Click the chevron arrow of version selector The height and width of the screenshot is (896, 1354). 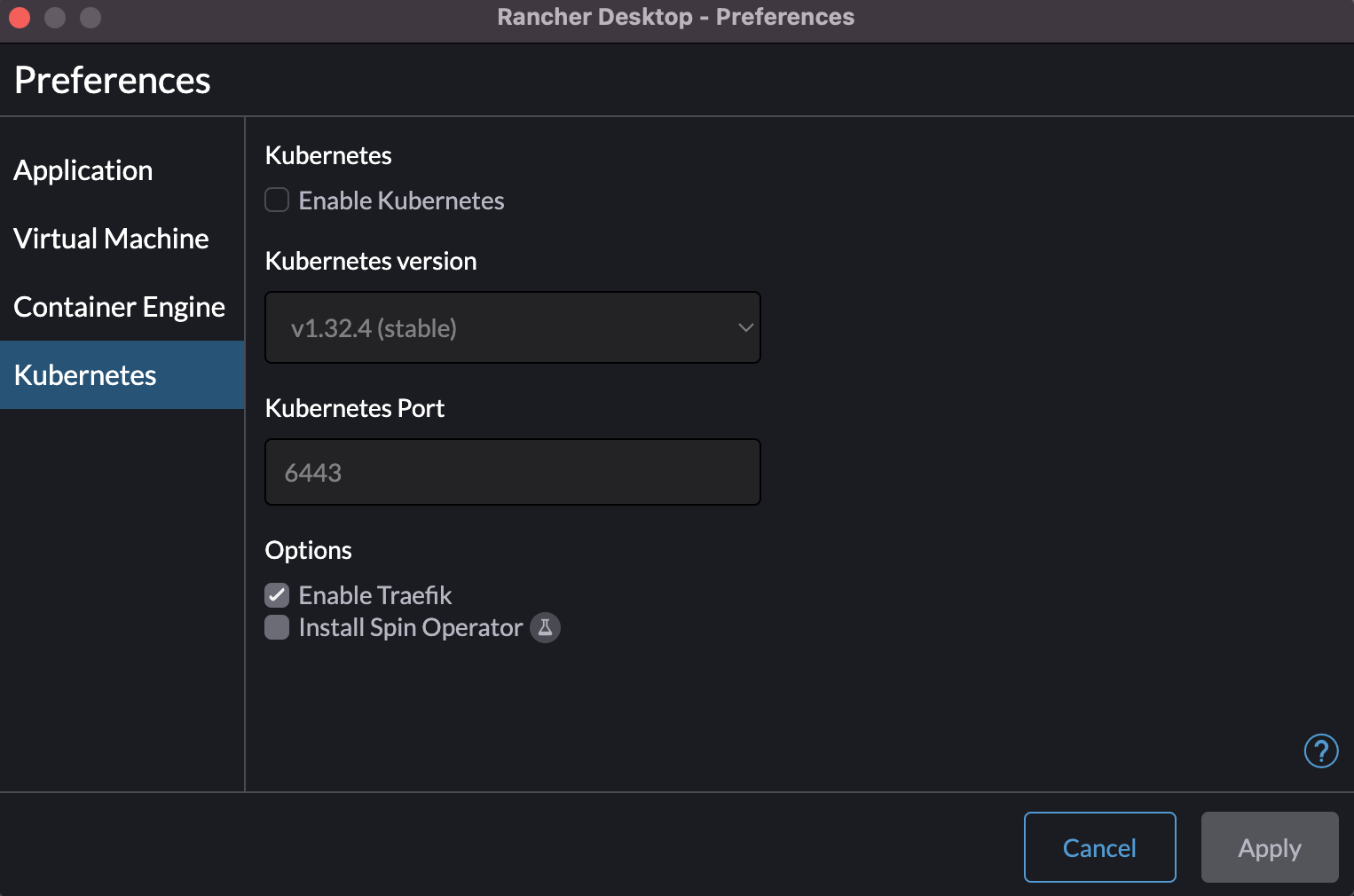(x=745, y=327)
